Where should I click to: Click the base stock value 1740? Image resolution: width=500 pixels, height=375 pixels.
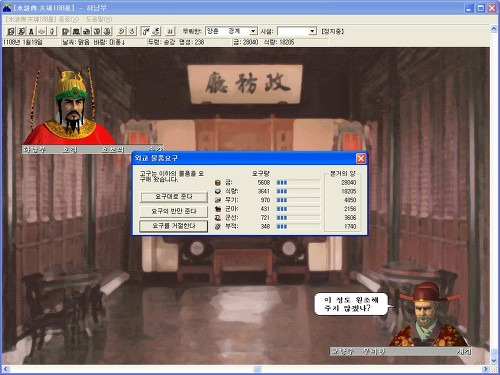pos(350,226)
